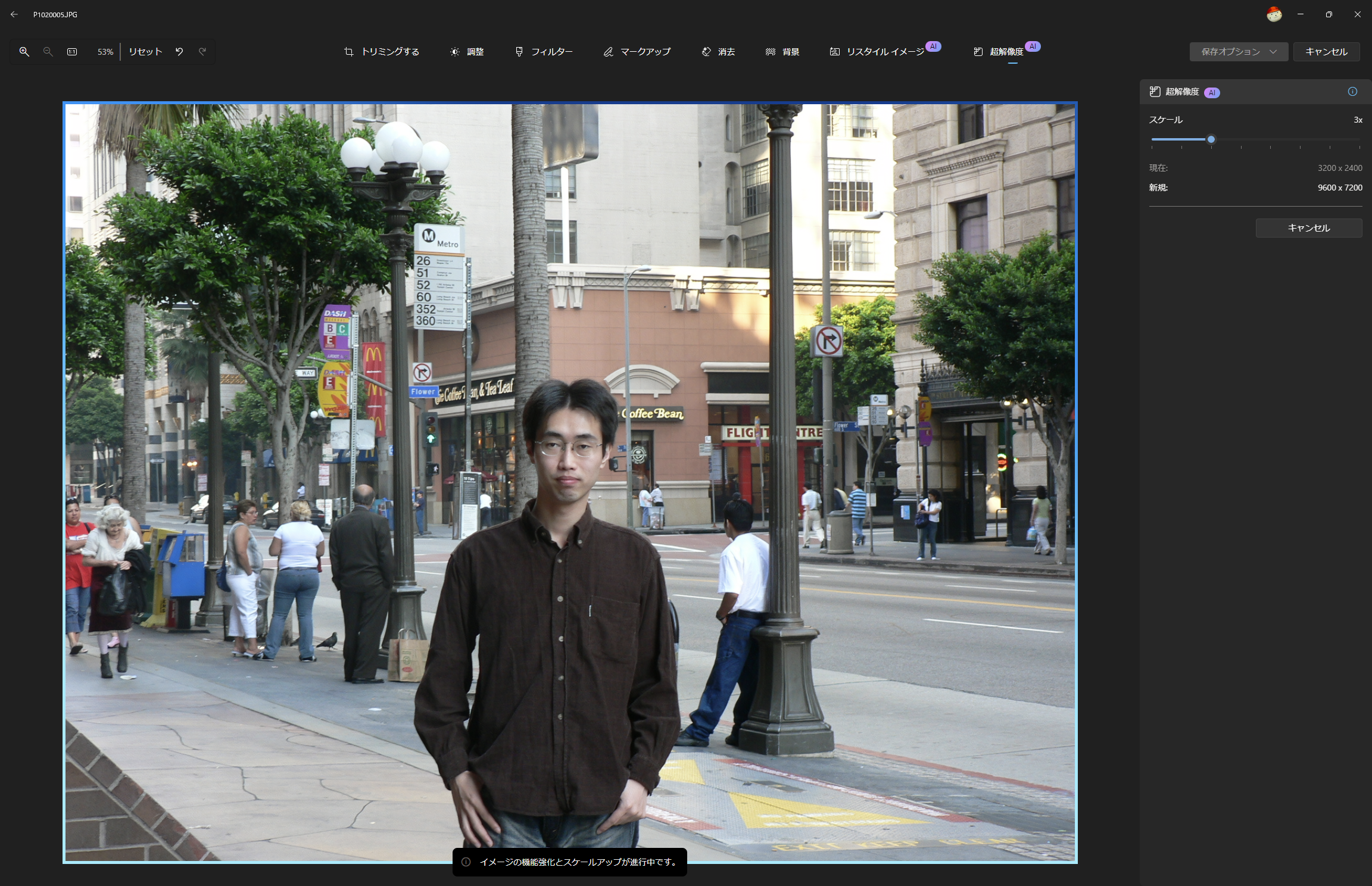Switch to the フィルター tab
Image resolution: width=1372 pixels, height=886 pixels.
[x=544, y=52]
